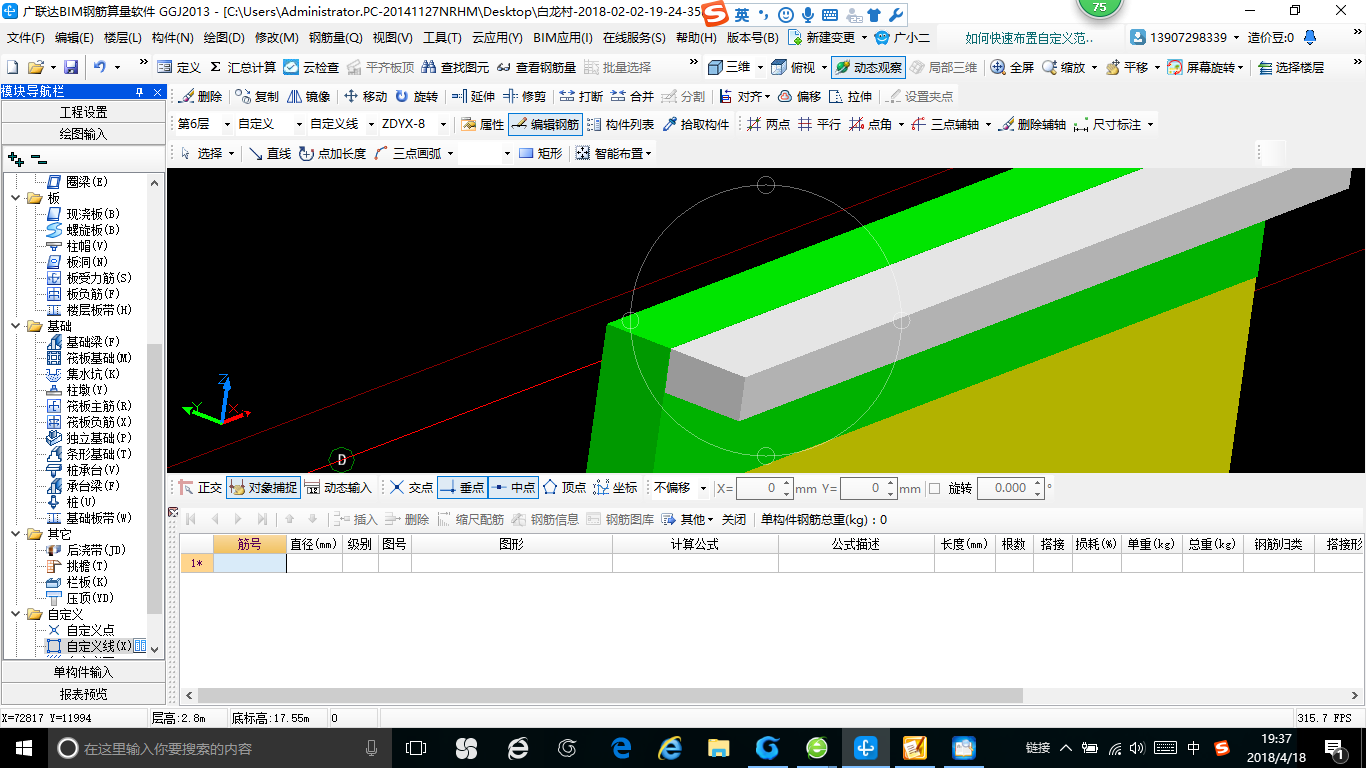1366x768 pixels.
Task: Select the 两点 two-point axis tool
Action: point(768,125)
